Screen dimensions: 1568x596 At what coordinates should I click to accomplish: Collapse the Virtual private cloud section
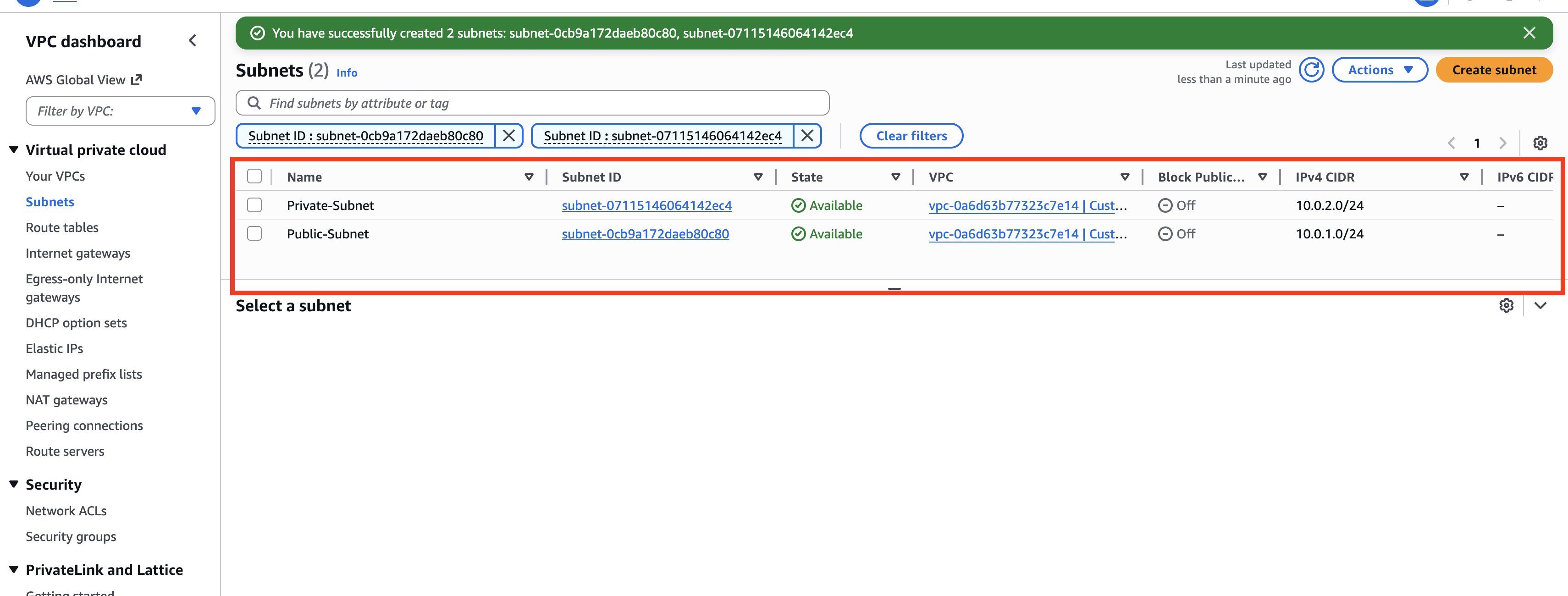click(13, 150)
